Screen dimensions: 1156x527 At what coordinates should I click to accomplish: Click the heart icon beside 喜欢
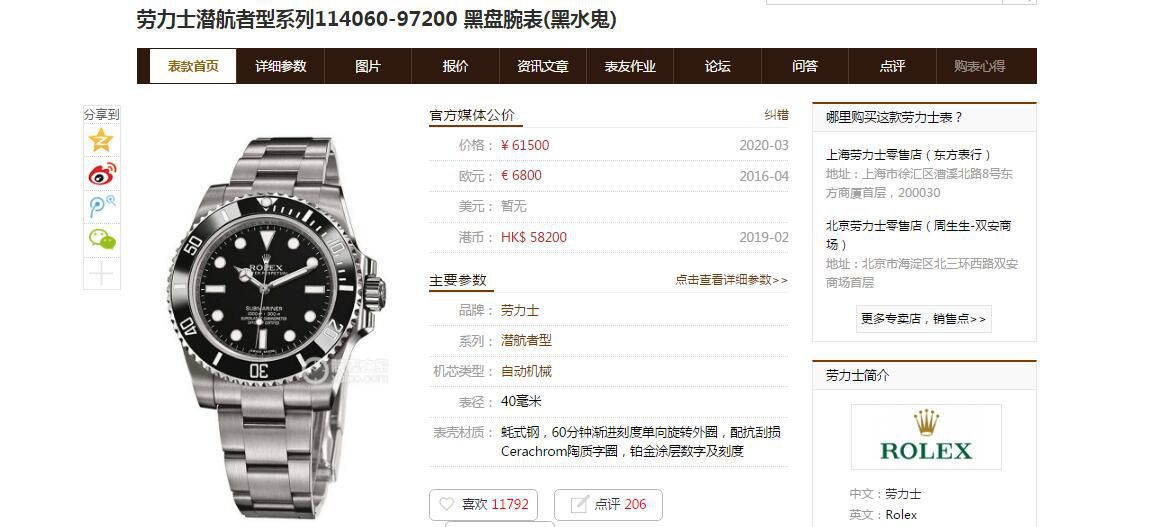(446, 504)
